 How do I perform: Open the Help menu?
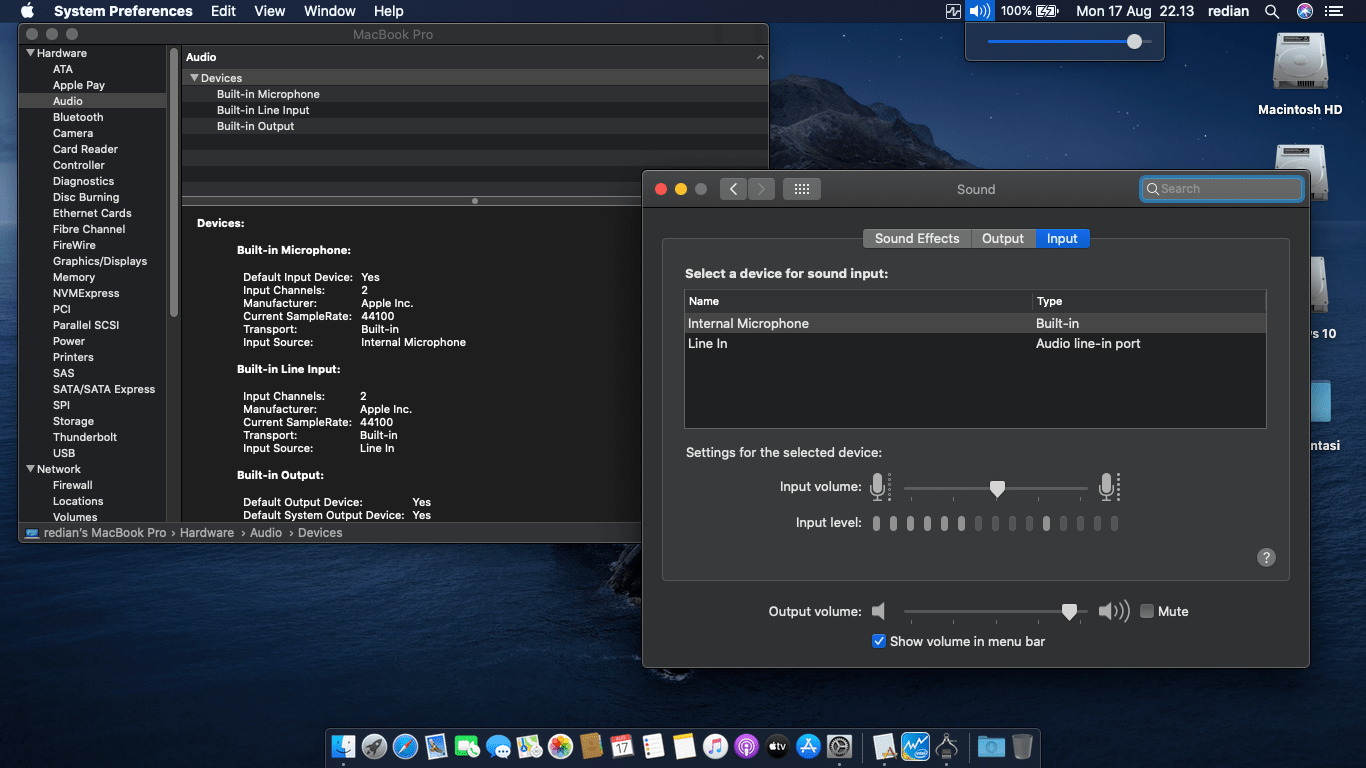click(389, 11)
